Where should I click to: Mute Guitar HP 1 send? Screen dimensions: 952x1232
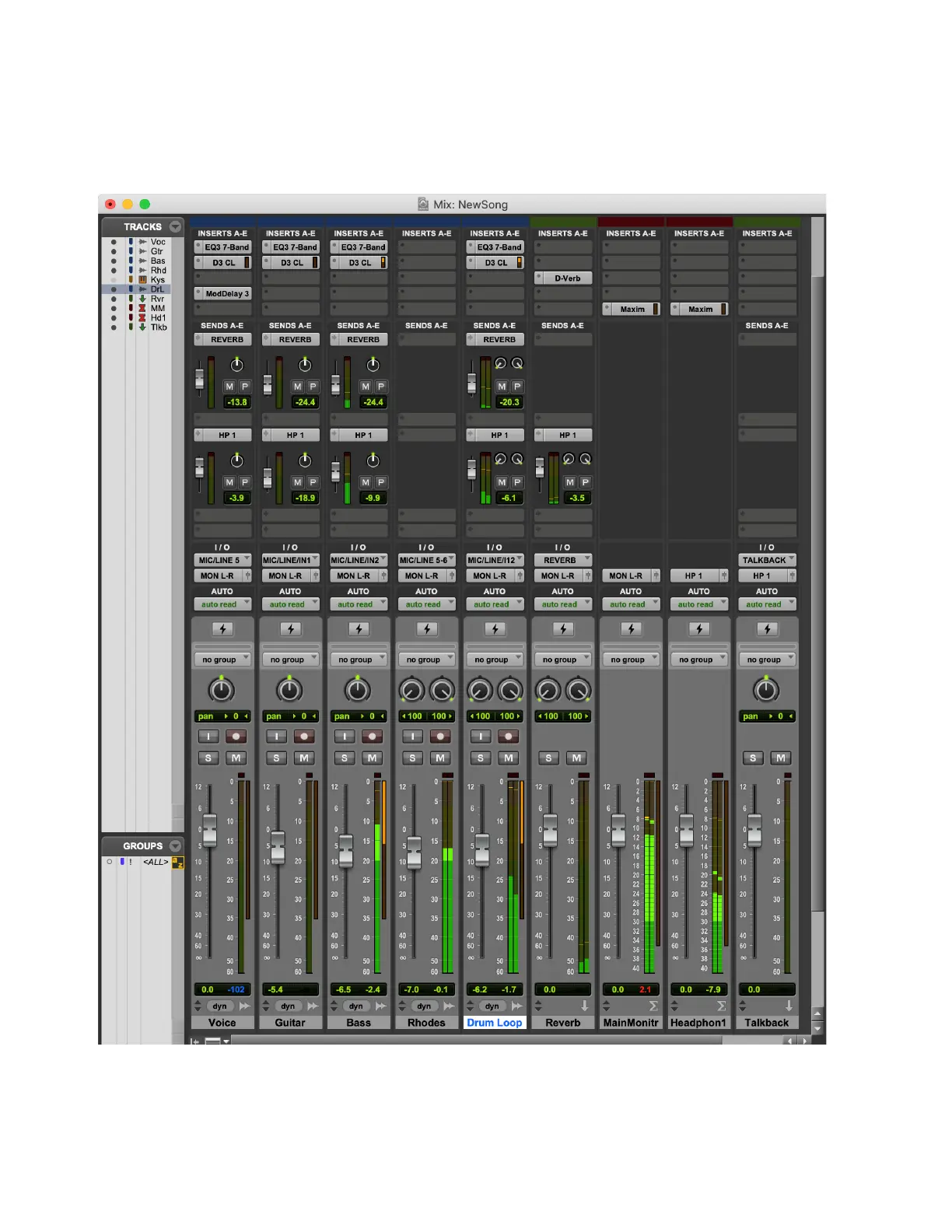298,482
